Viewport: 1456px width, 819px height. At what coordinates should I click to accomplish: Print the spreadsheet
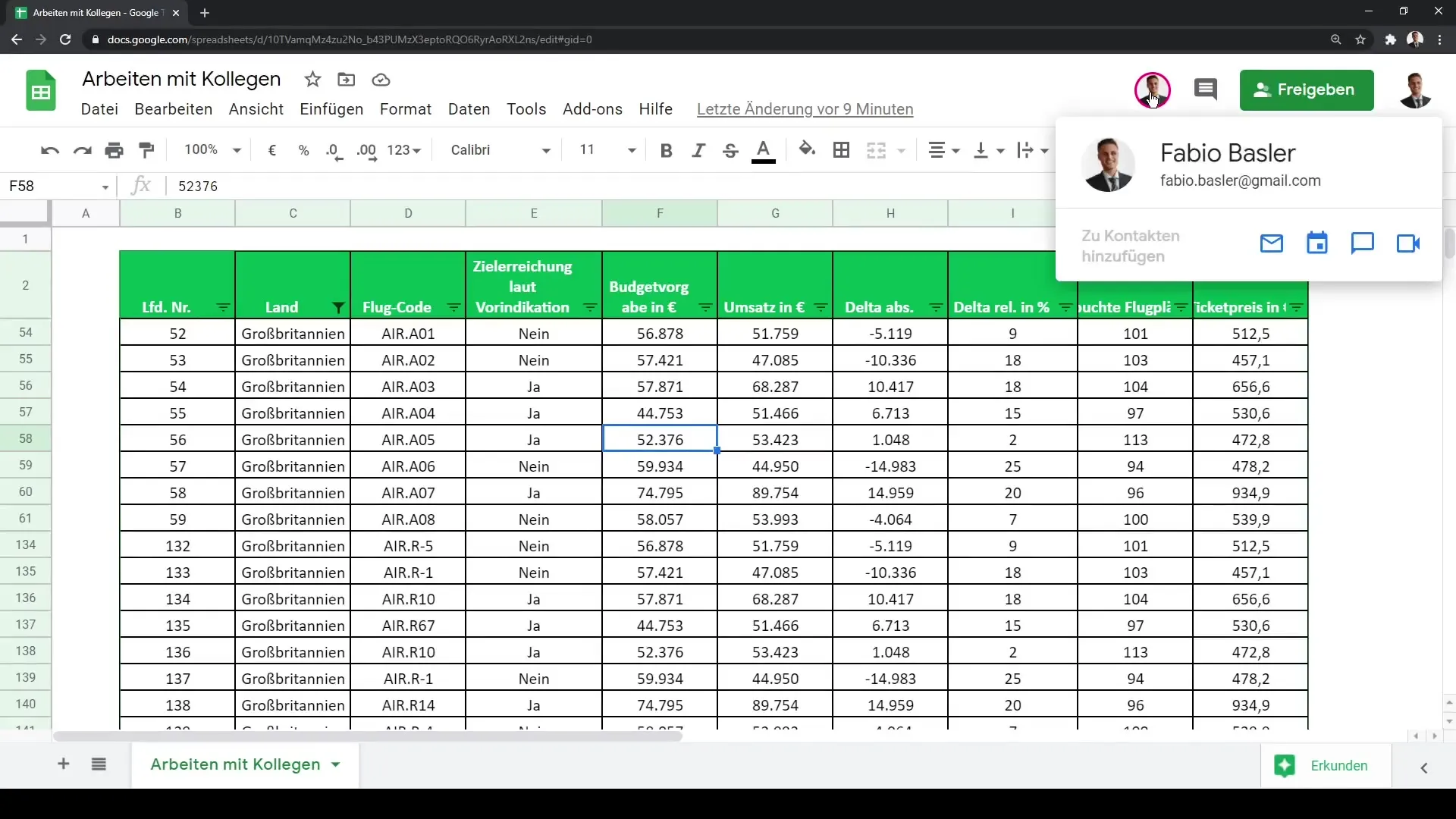pos(115,150)
